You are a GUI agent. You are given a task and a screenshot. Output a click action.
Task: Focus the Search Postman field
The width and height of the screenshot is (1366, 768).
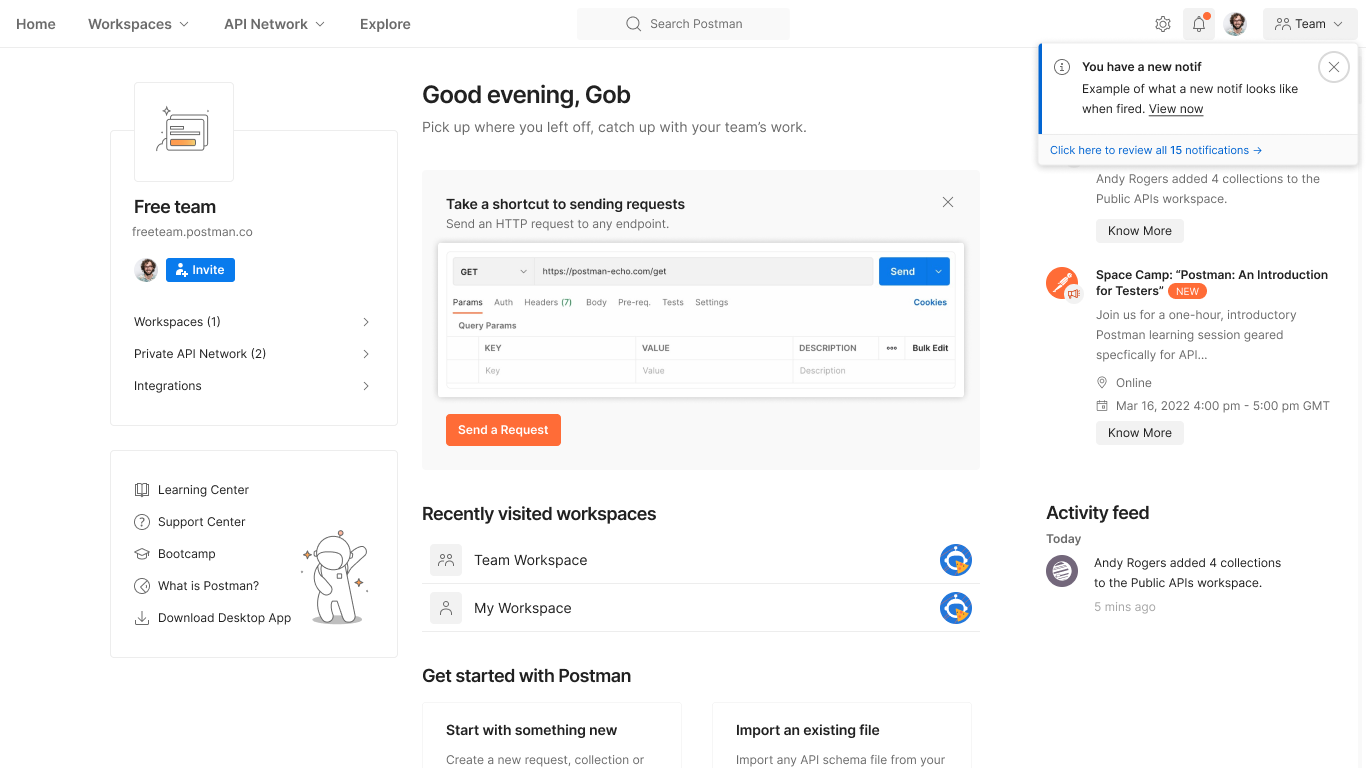[683, 24]
